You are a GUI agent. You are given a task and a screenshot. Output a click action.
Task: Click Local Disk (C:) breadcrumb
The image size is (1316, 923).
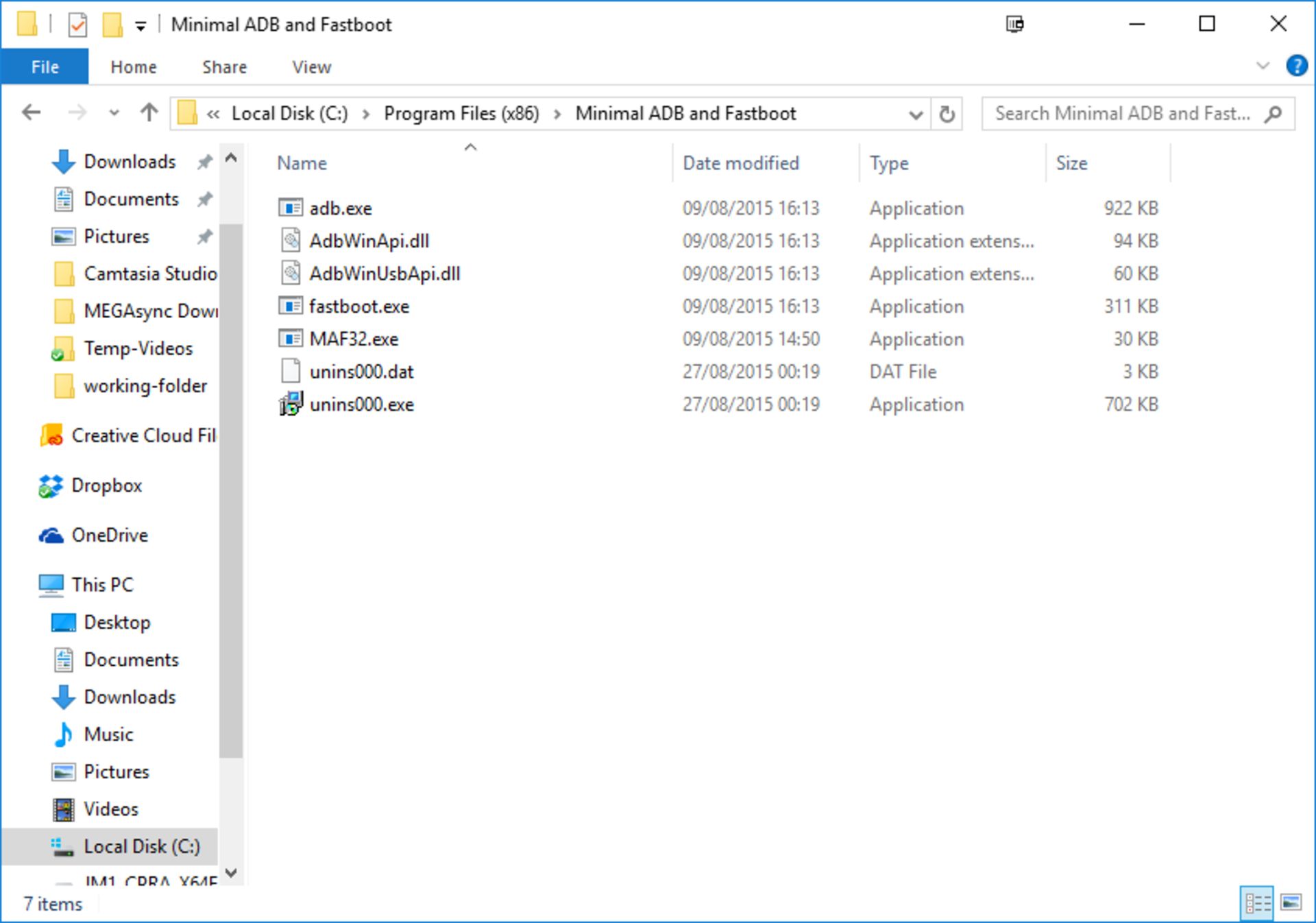click(289, 113)
